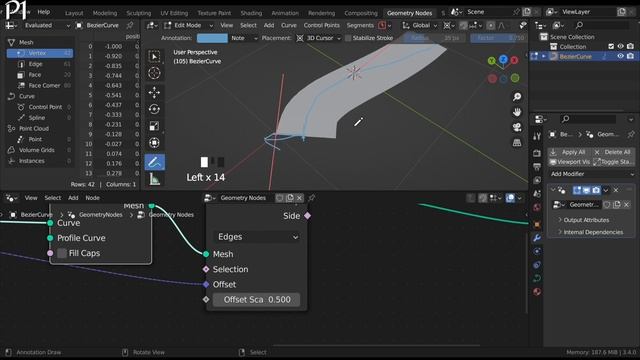
Task: Pin the properties editor context
Action: (631, 134)
